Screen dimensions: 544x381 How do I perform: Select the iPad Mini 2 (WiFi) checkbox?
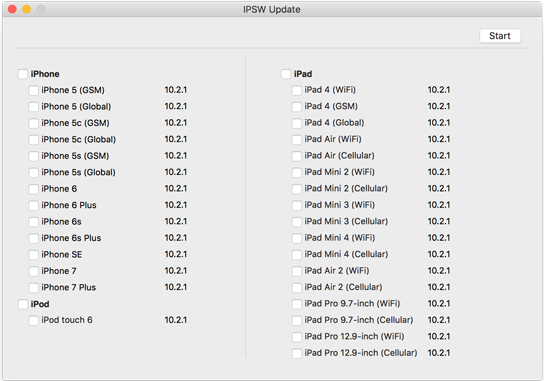tap(297, 172)
